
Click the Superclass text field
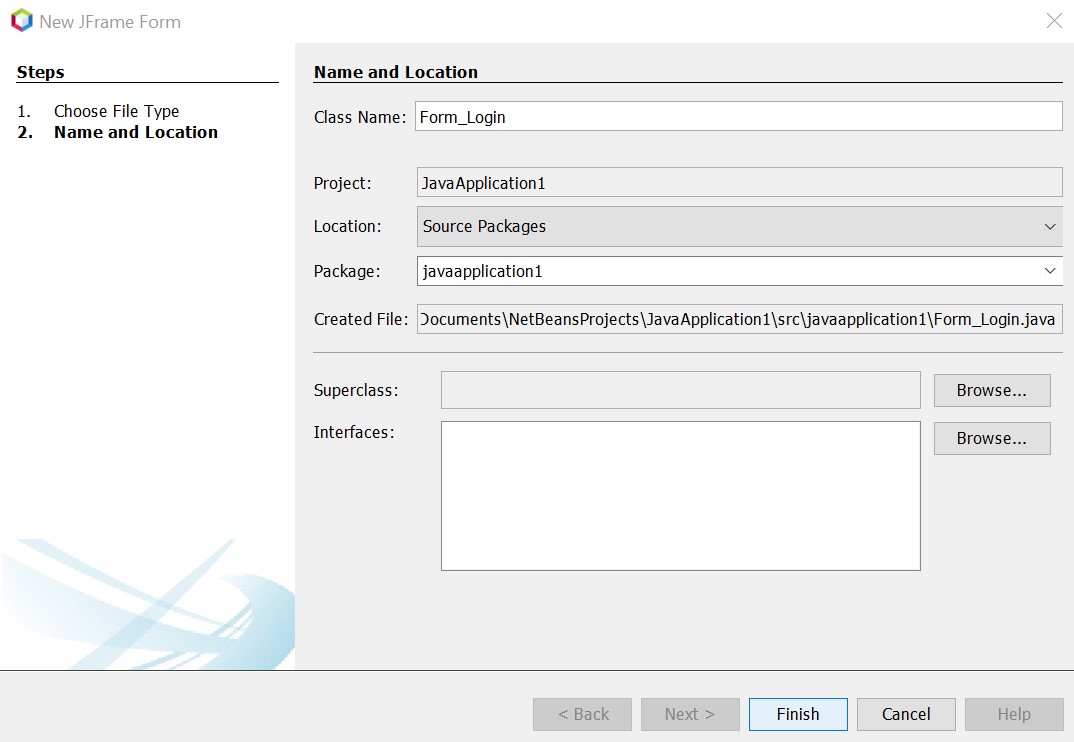point(680,389)
